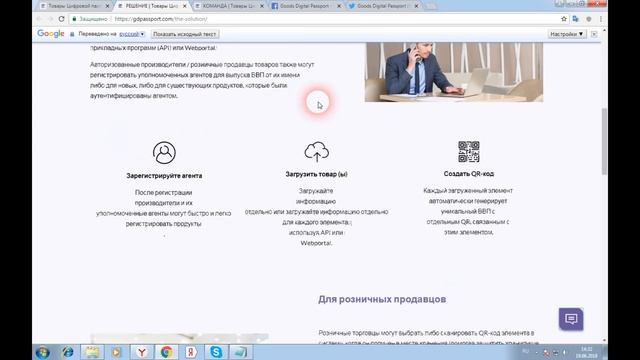The image size is (640, 360).
Task: Go back with the browser back arrow
Action: 40,19
